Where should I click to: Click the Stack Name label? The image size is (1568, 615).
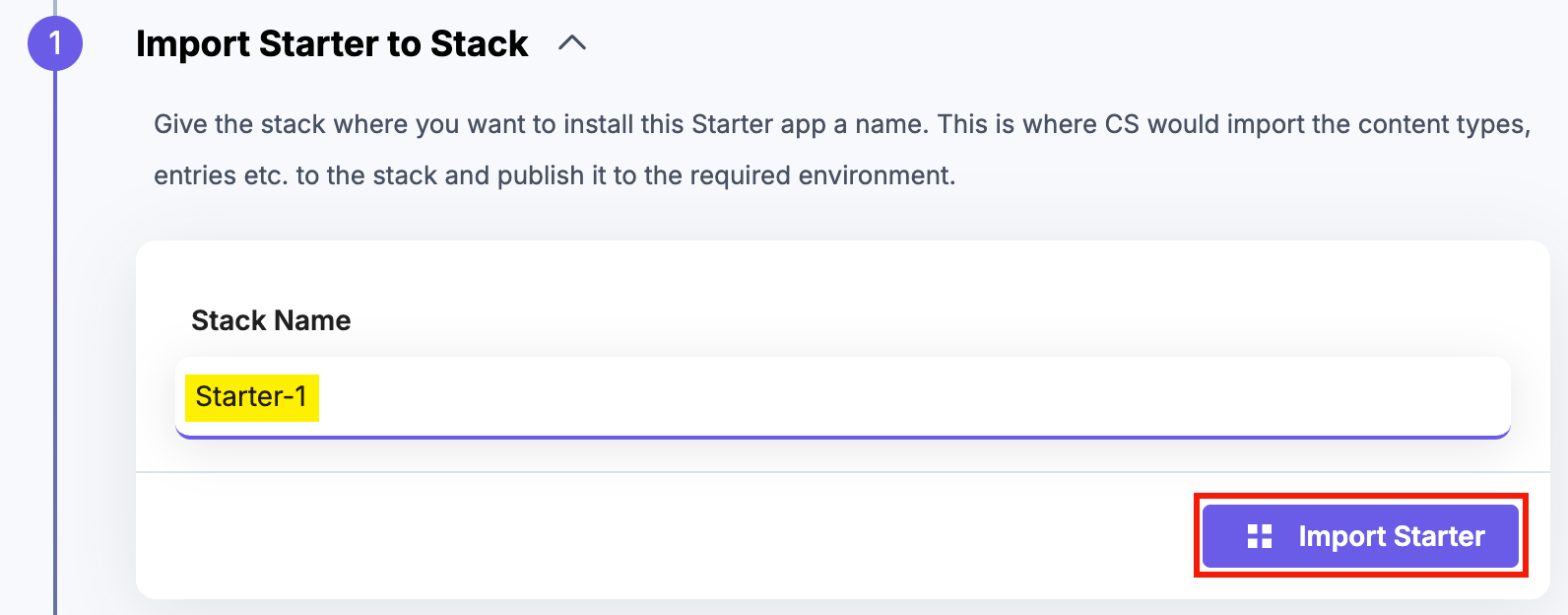271,320
